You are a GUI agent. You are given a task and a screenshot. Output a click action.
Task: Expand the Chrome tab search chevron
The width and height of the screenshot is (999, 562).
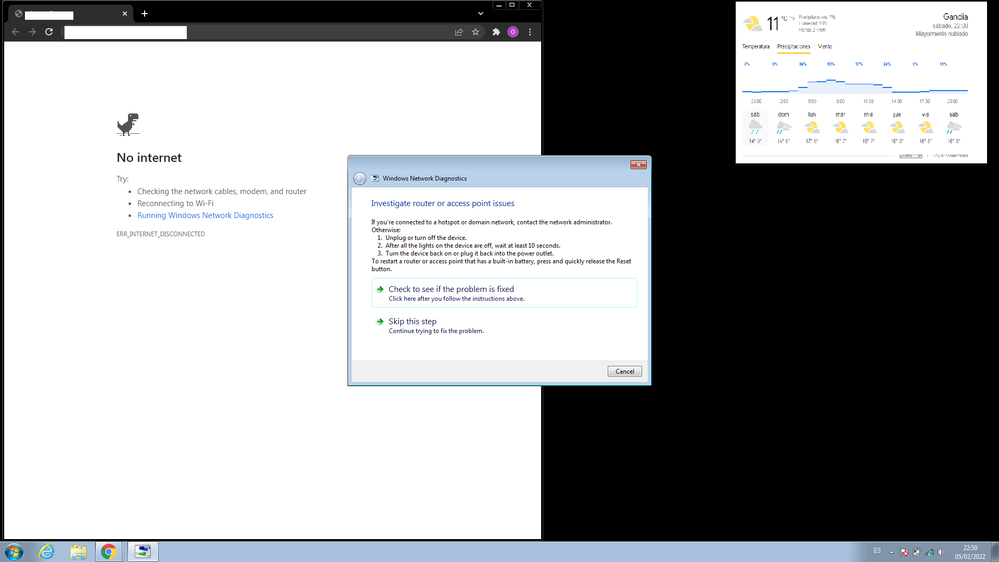(x=481, y=14)
